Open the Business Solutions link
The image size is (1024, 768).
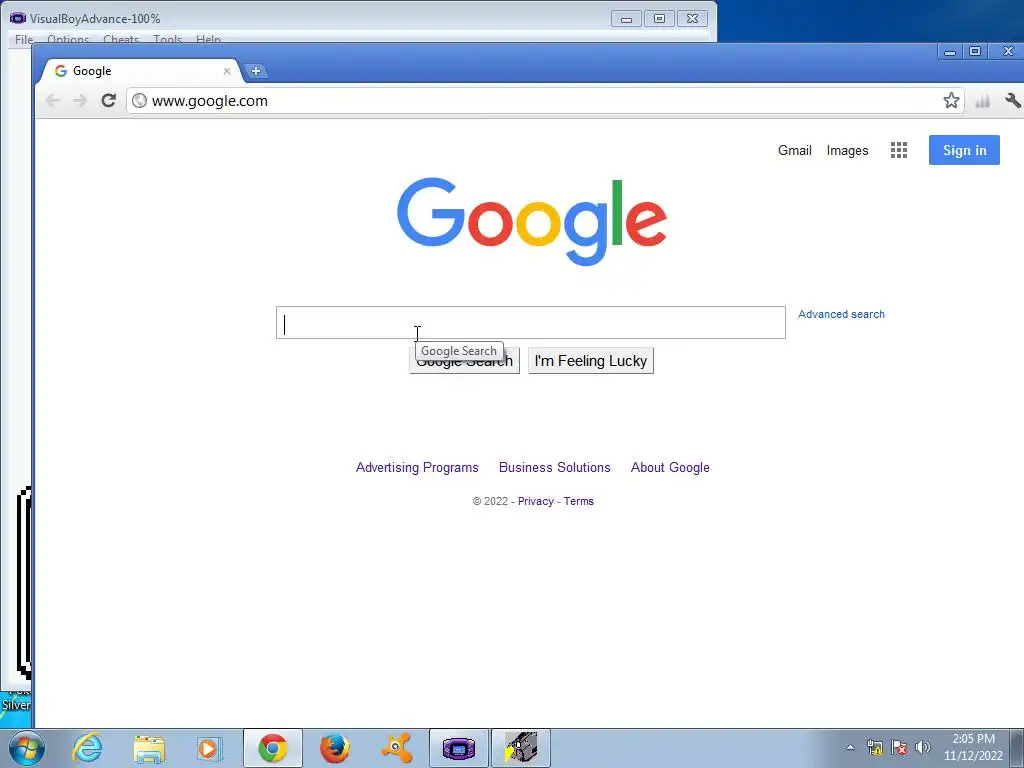point(554,468)
